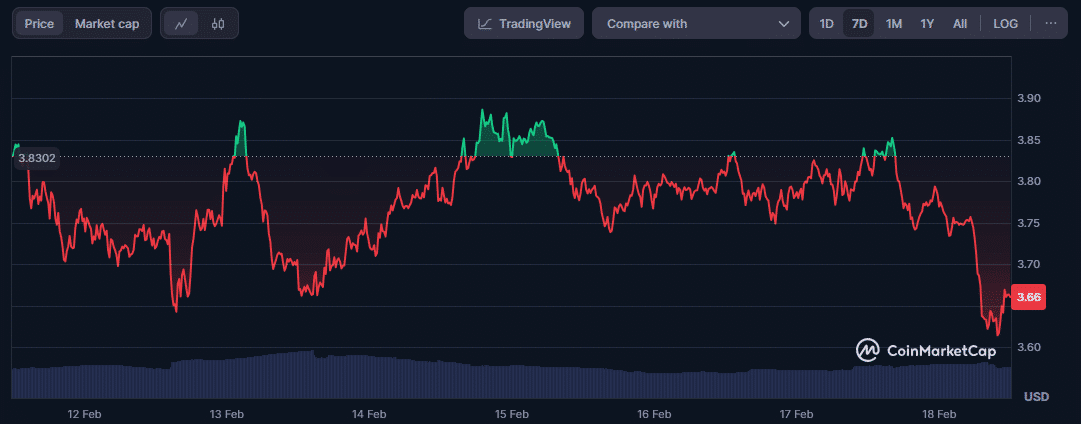The image size is (1081, 424).
Task: Open the three-dots more options menu
Action: click(1050, 24)
